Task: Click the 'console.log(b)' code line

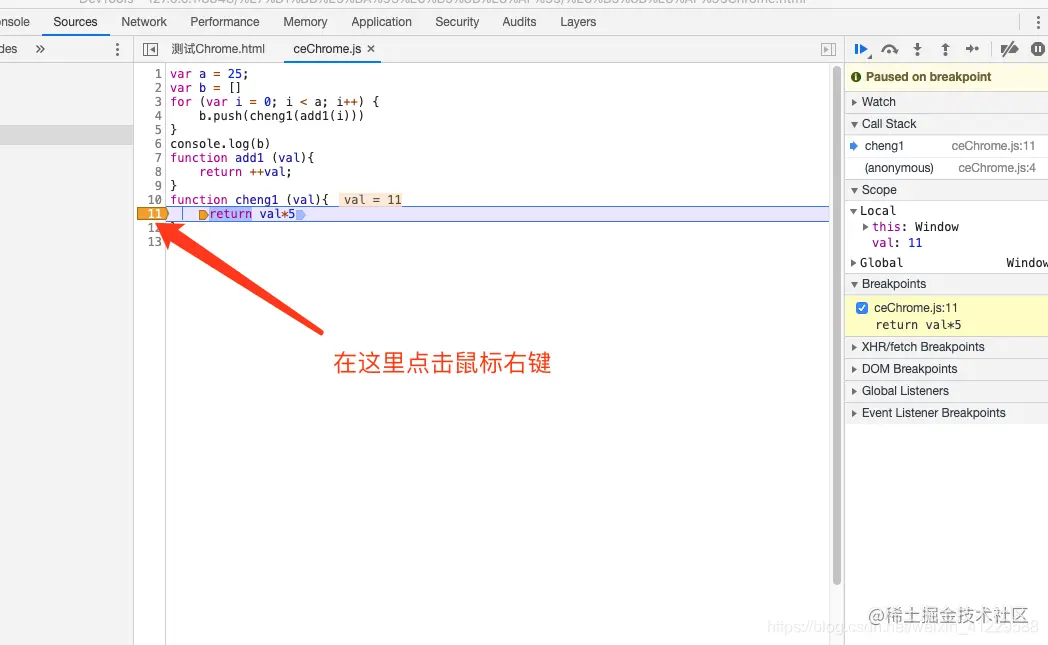Action: click(x=220, y=144)
